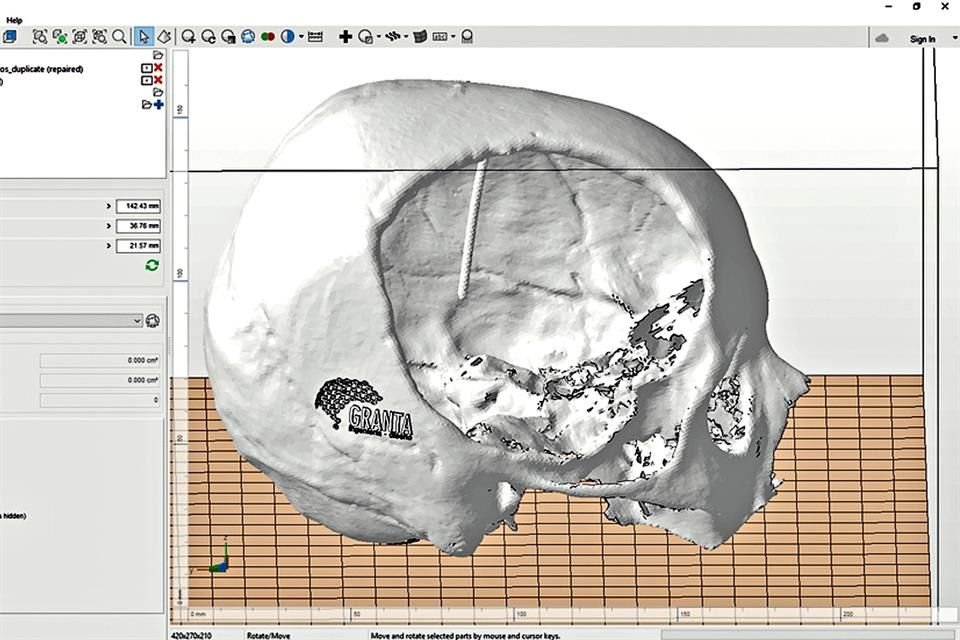The width and height of the screenshot is (960, 640).
Task: Click the green refresh arrows icon
Action: (152, 265)
